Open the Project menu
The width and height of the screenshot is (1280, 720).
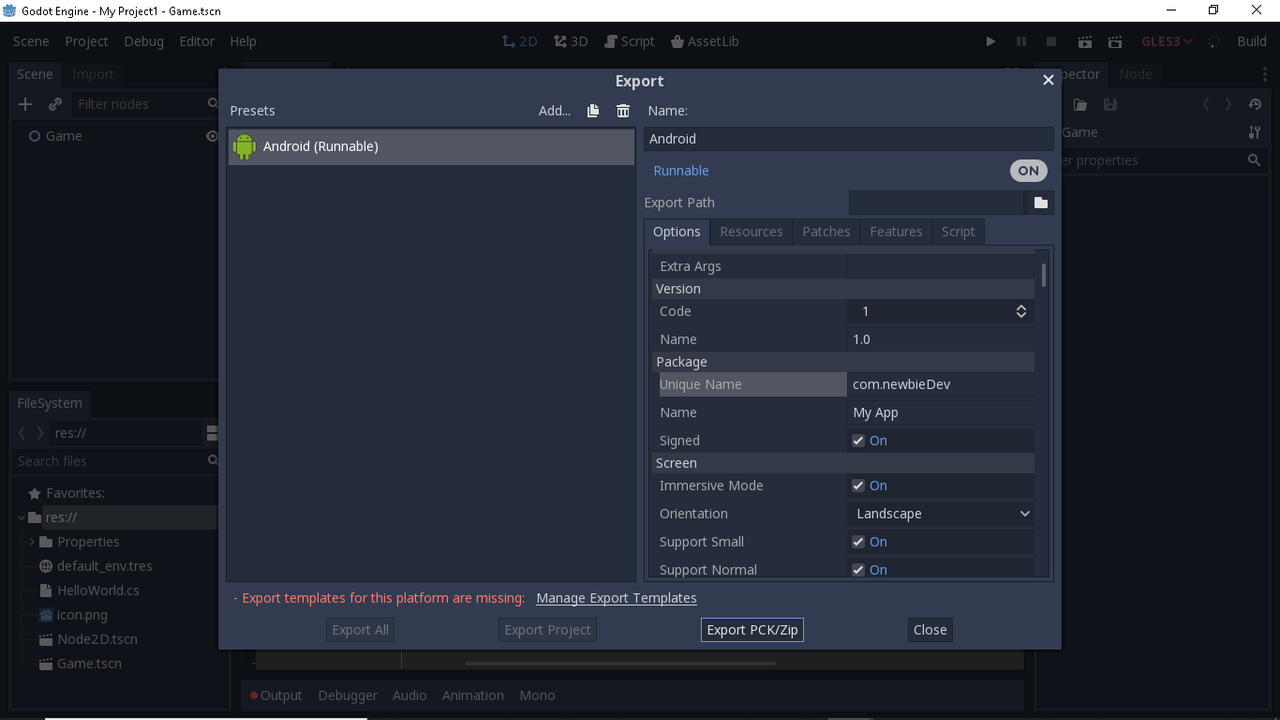86,41
